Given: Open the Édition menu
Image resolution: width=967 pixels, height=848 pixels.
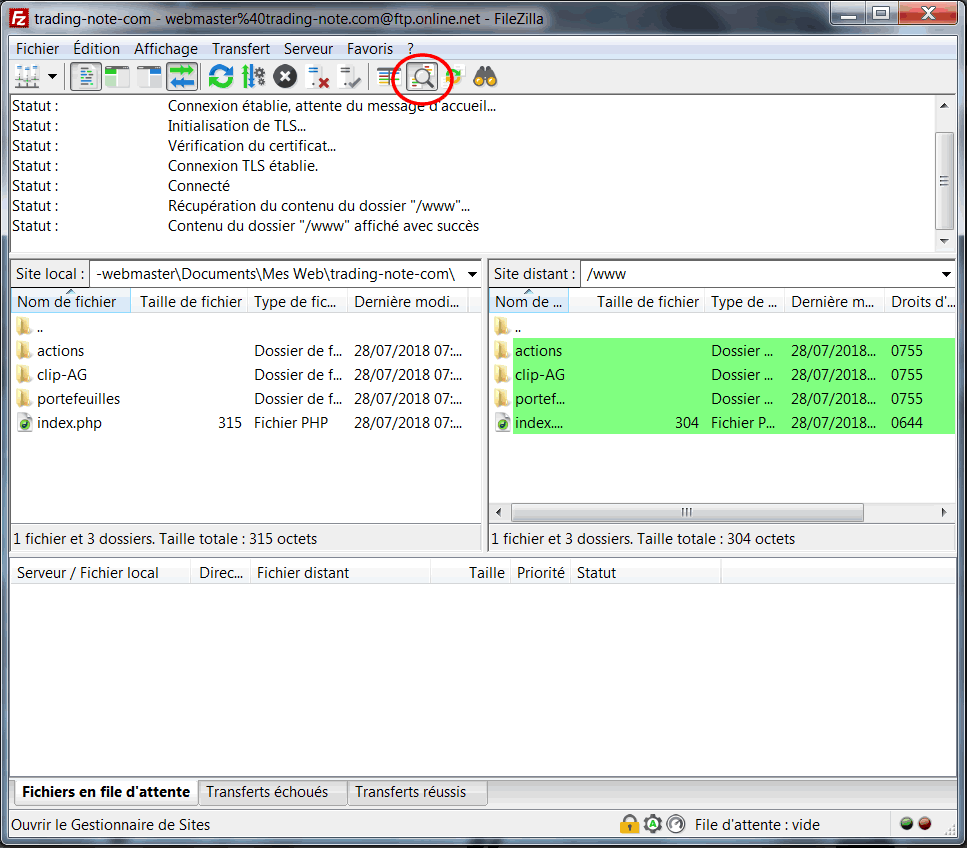Looking at the screenshot, I should 97,49.
